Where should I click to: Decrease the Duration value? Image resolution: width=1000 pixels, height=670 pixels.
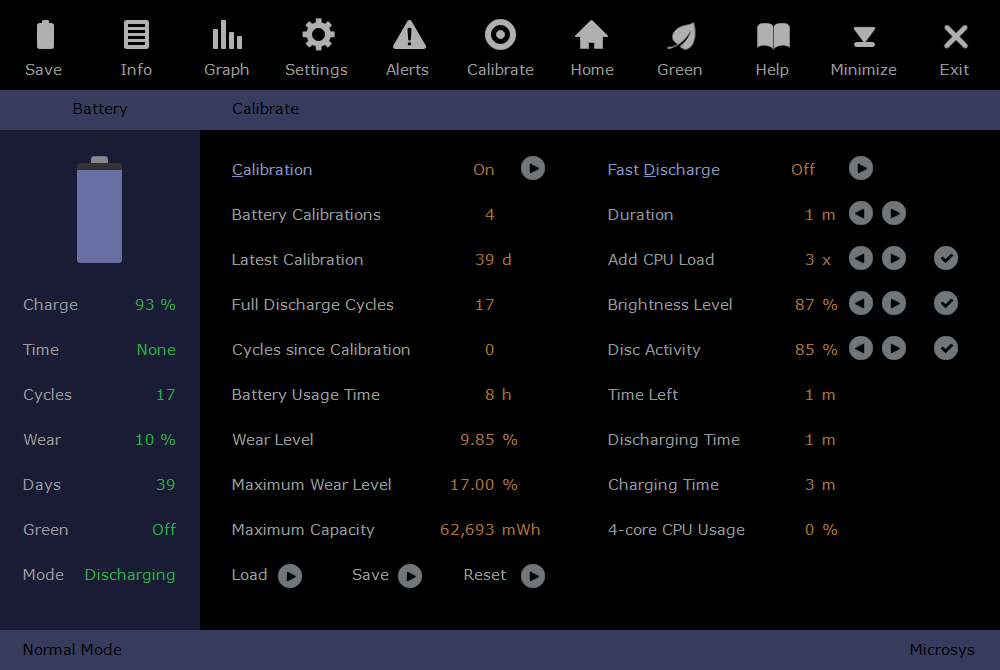coord(860,214)
